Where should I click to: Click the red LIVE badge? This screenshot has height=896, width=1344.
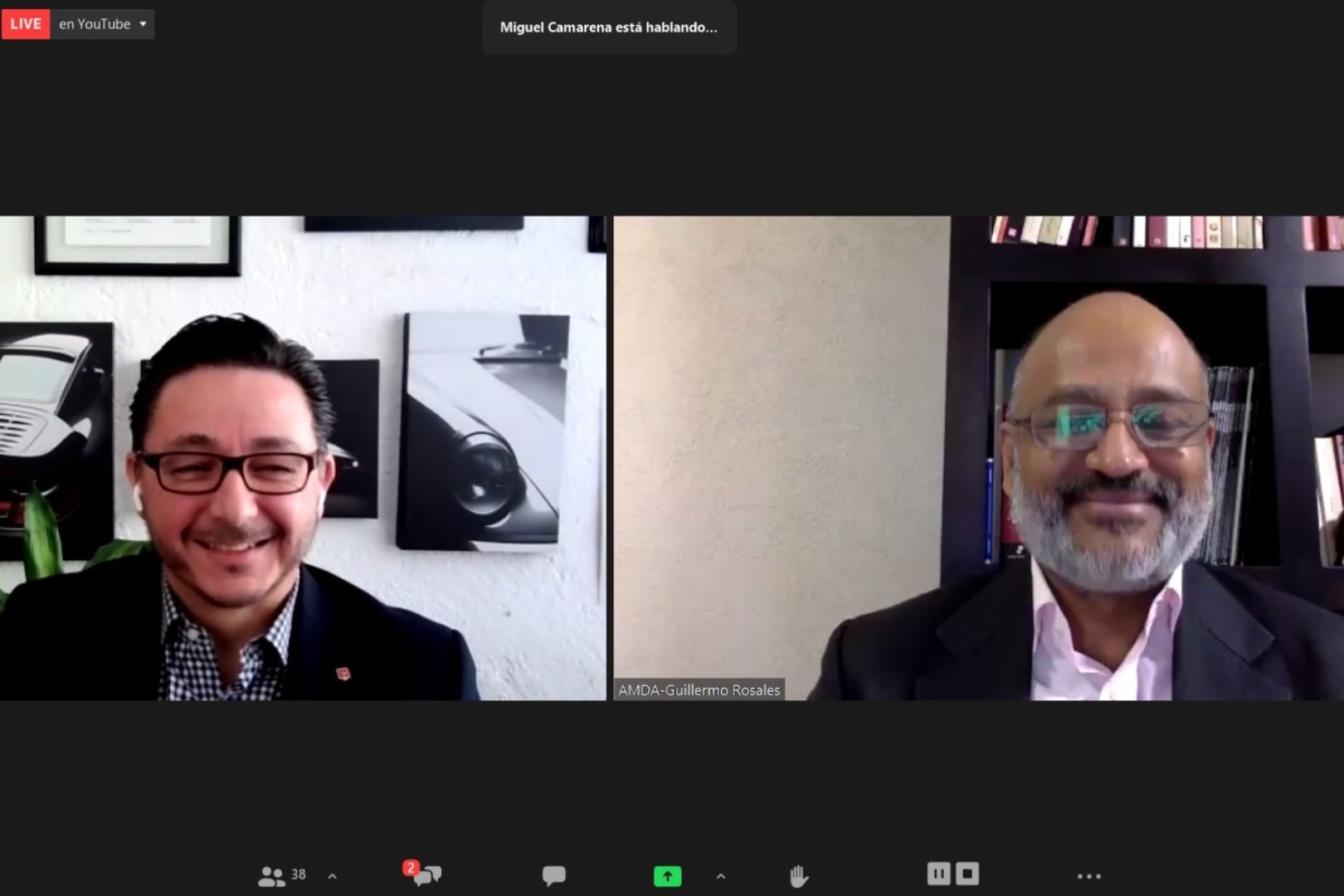pyautogui.click(x=26, y=24)
